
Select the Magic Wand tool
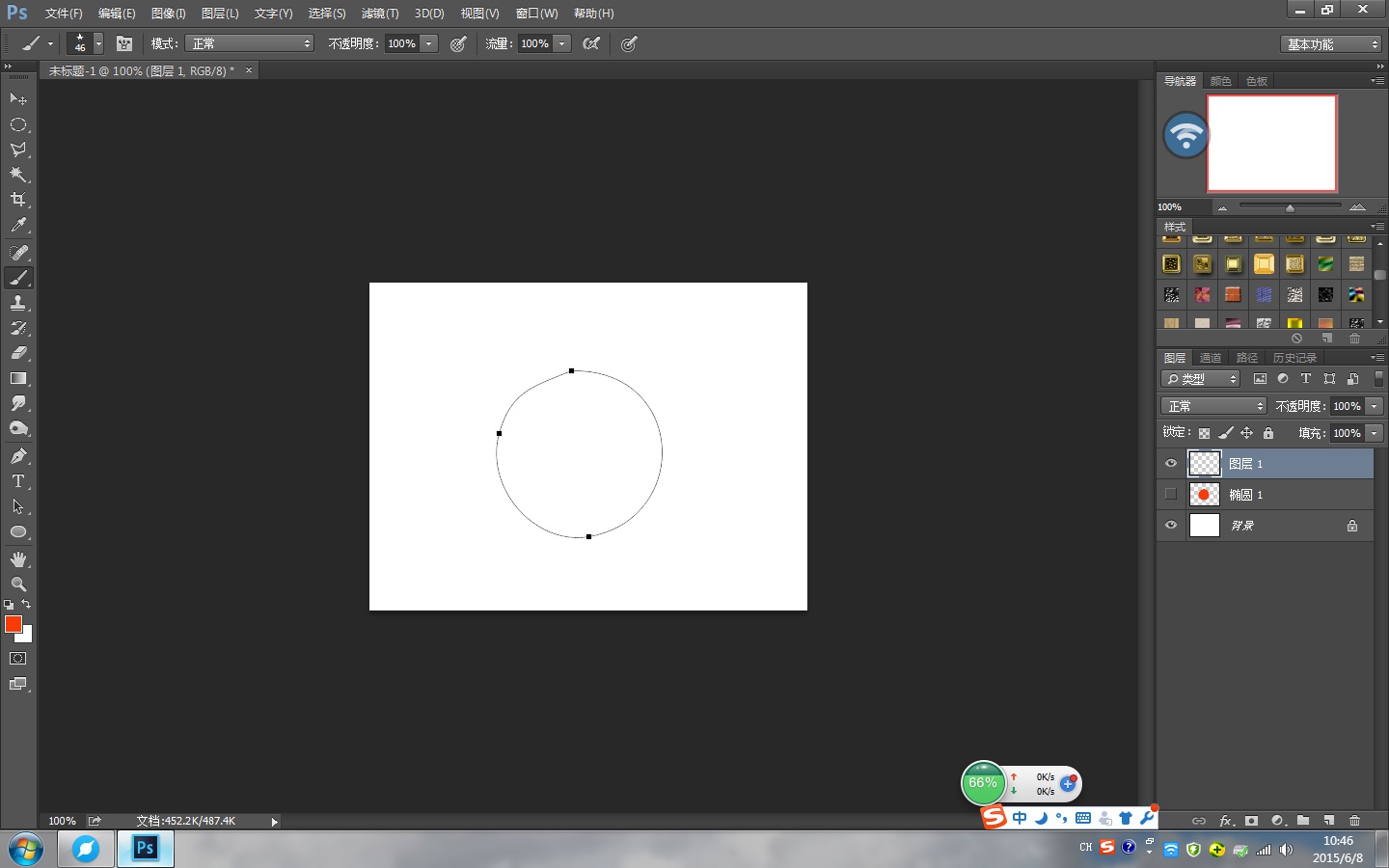[18, 175]
